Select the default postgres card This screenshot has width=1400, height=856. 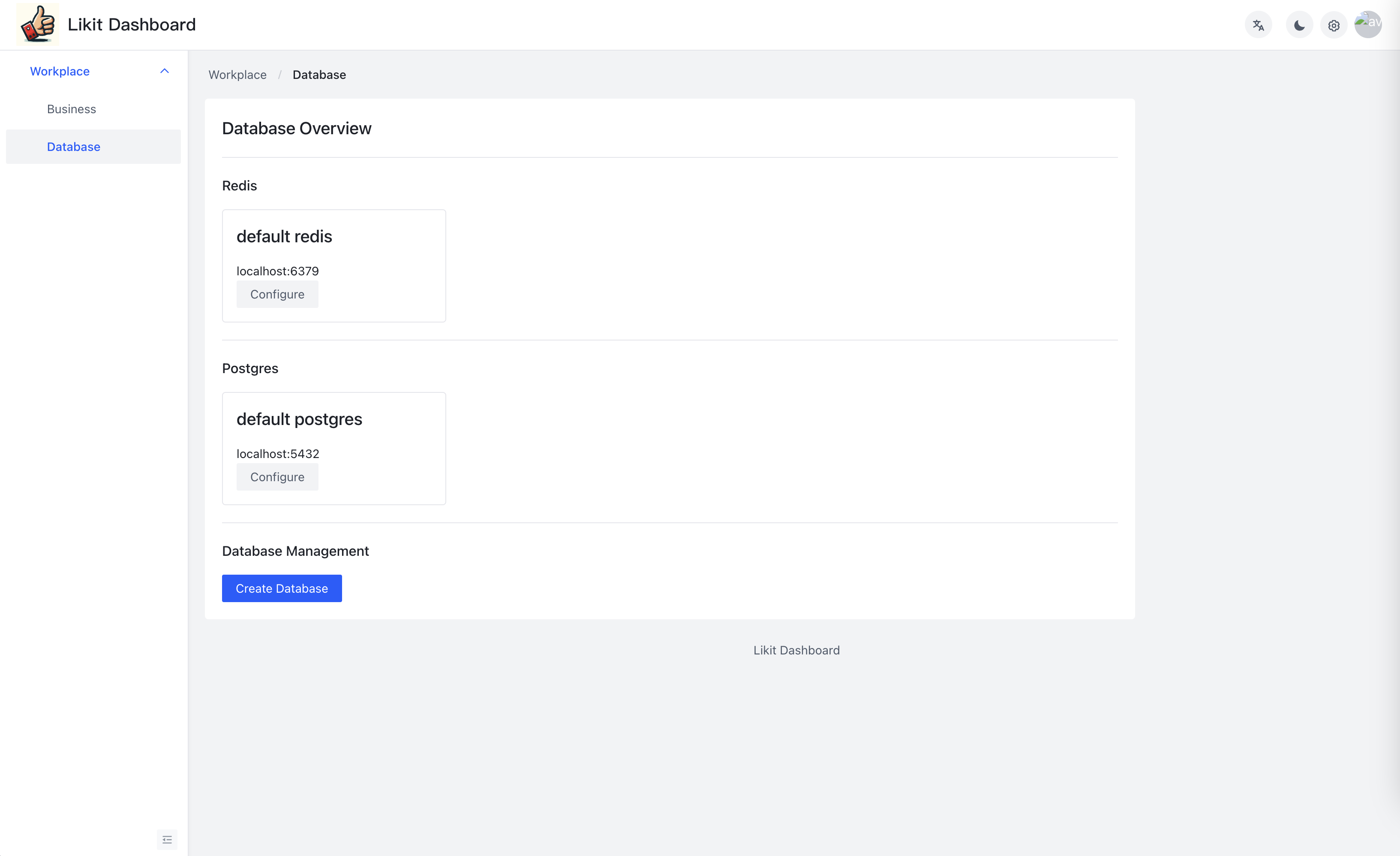[334, 448]
